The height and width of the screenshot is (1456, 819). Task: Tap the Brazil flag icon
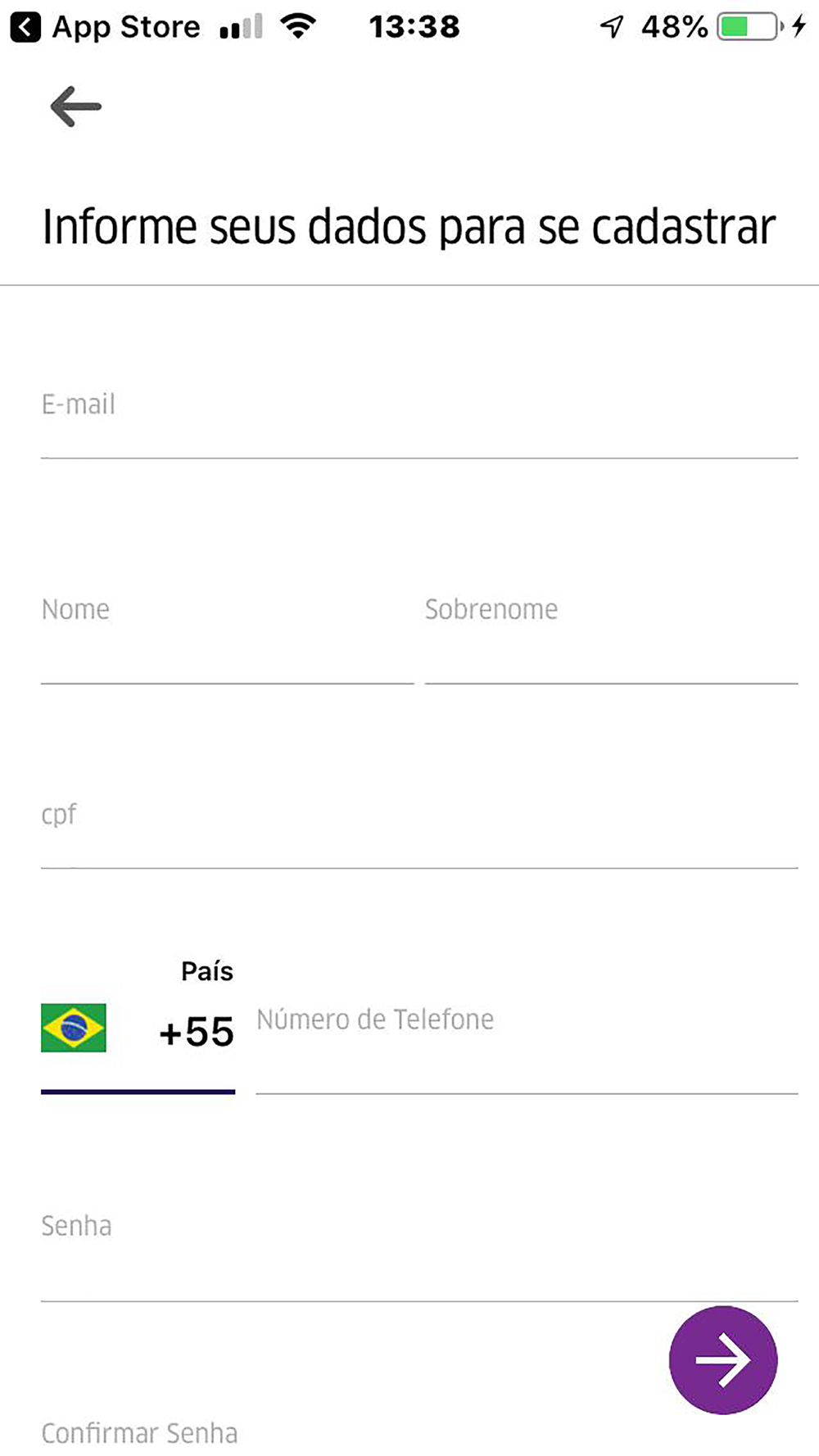[74, 1028]
